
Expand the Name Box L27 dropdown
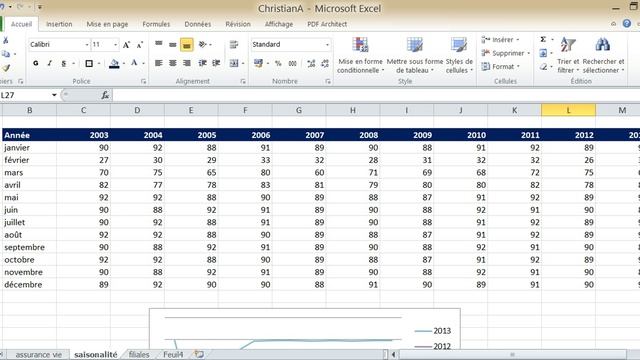click(x=54, y=95)
